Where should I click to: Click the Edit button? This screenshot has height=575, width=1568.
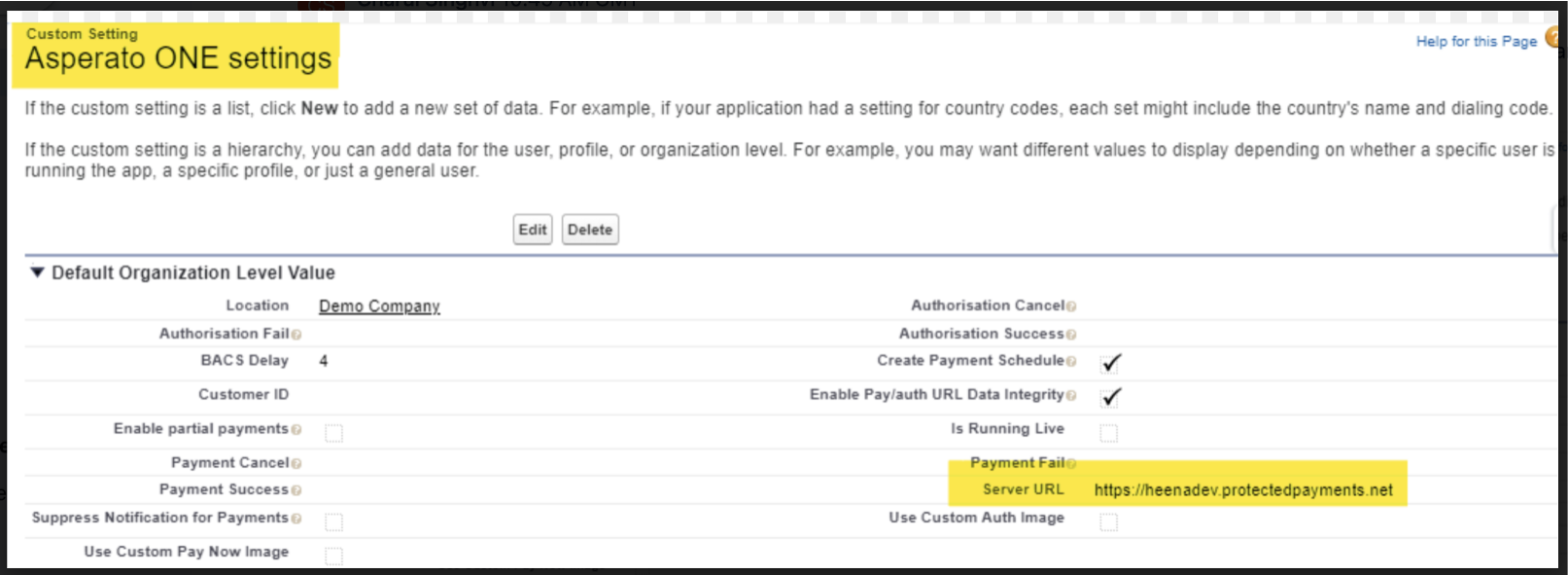coord(533,230)
